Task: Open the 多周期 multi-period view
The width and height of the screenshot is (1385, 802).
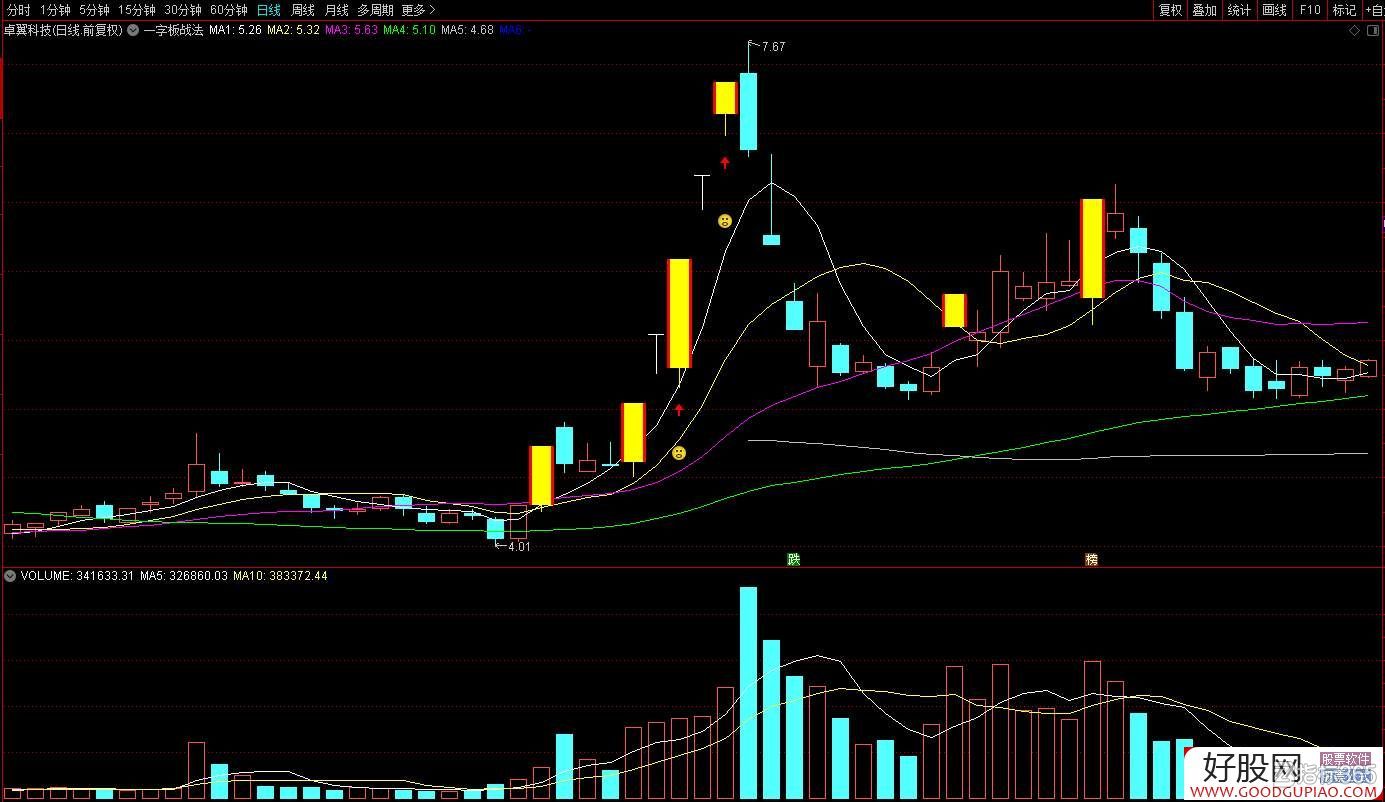Action: tap(375, 10)
